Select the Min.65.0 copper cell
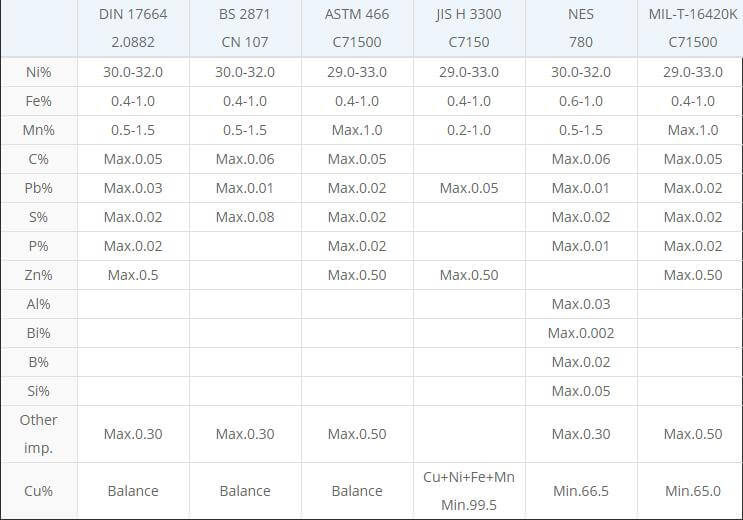 (693, 491)
